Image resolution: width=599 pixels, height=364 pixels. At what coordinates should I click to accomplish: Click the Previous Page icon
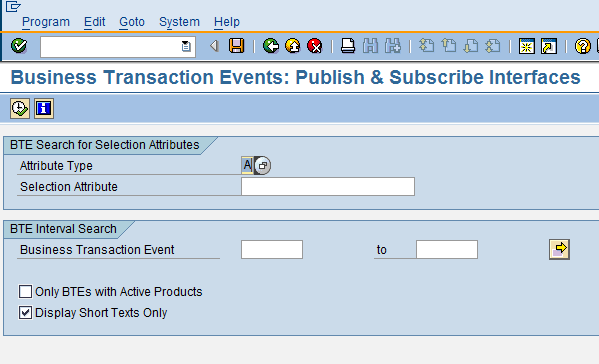[449, 46]
